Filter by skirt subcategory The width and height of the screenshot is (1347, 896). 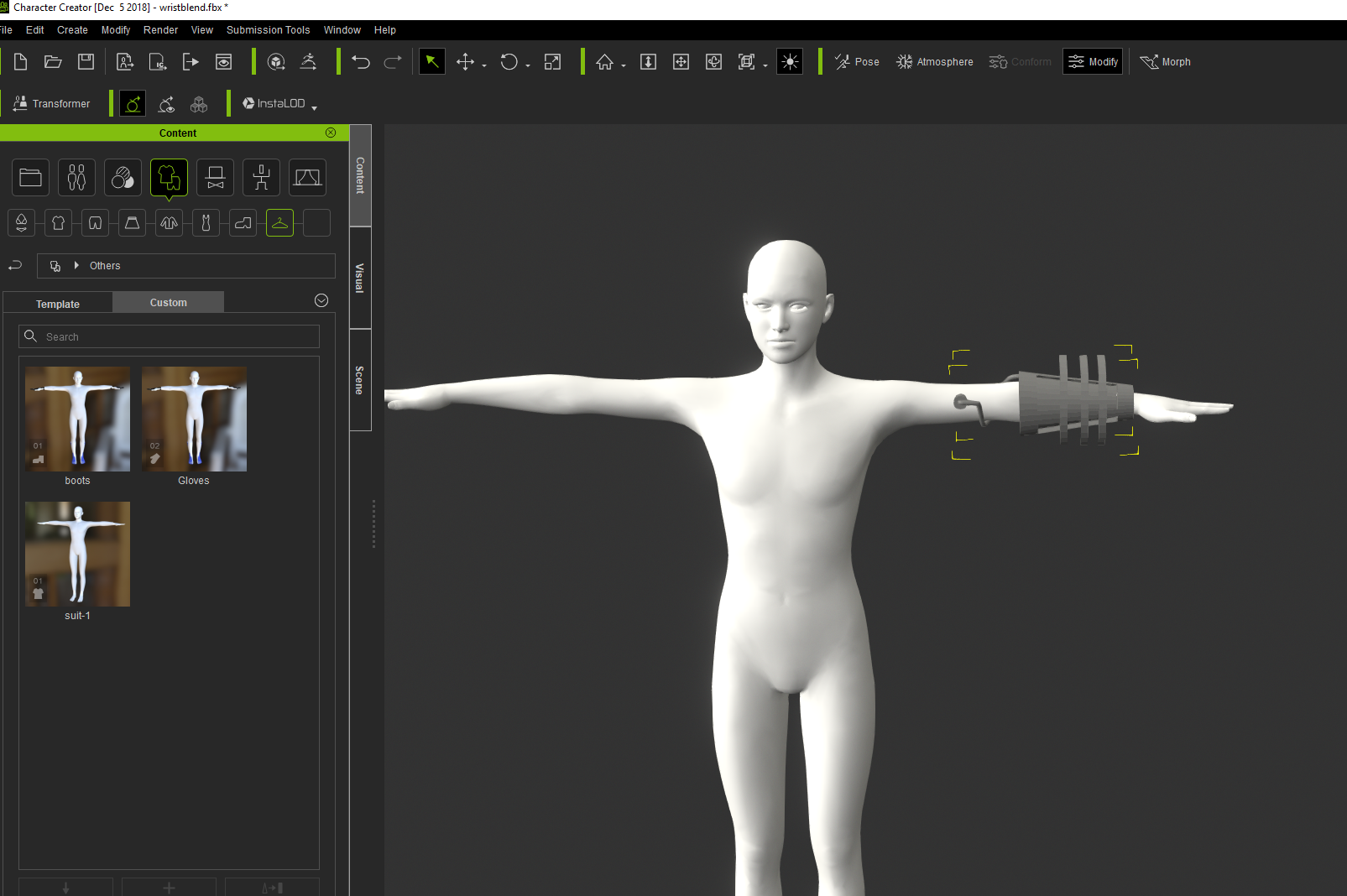coord(133,222)
